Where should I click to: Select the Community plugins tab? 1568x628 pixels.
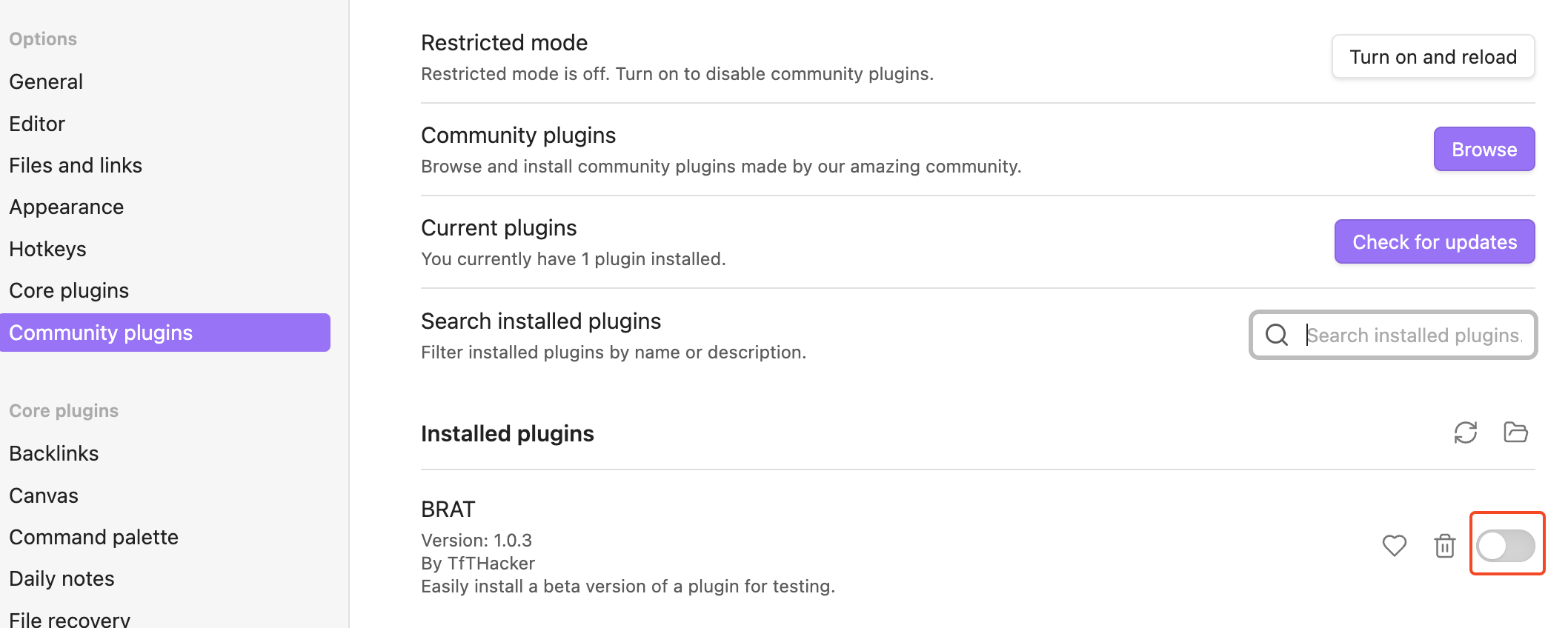[101, 333]
